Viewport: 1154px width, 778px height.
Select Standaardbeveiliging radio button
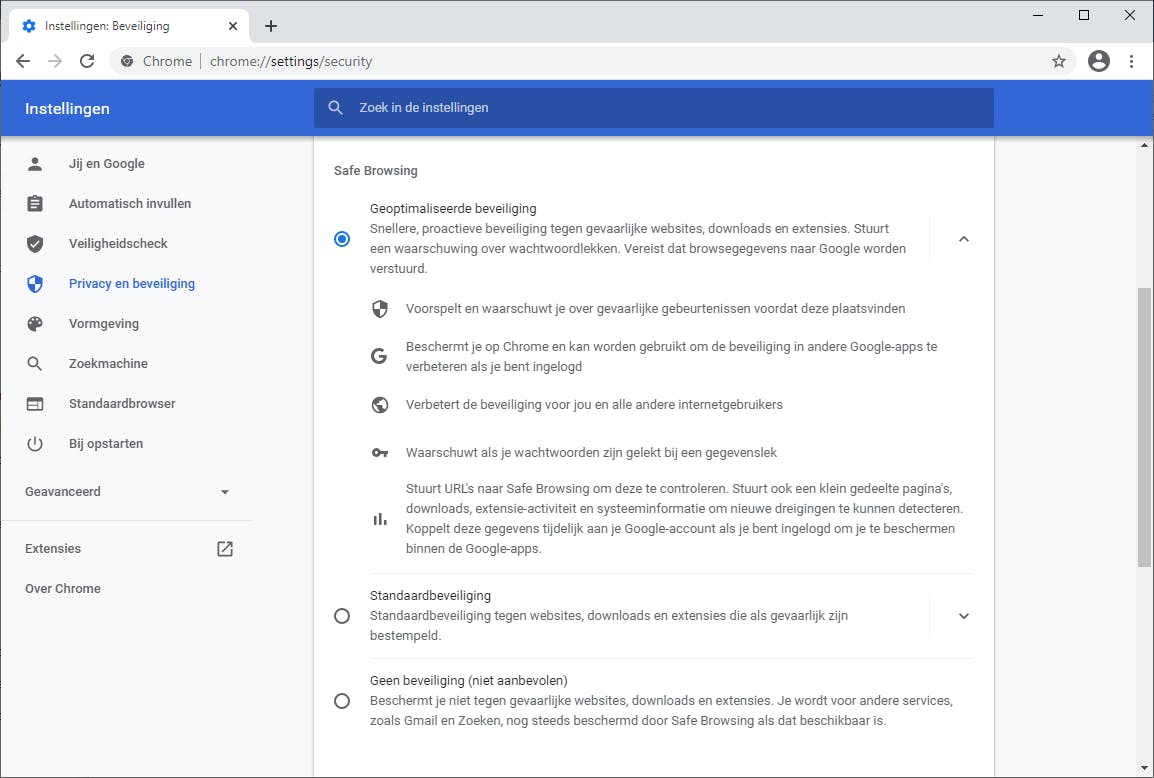click(x=342, y=616)
